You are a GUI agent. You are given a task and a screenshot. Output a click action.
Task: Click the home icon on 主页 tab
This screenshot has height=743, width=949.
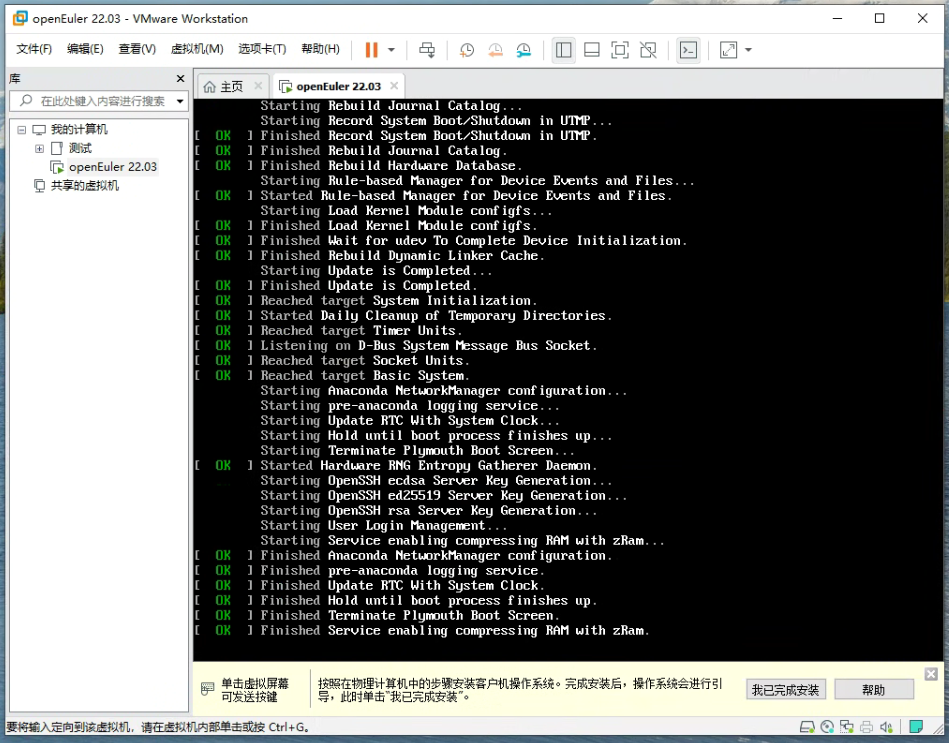coord(209,87)
